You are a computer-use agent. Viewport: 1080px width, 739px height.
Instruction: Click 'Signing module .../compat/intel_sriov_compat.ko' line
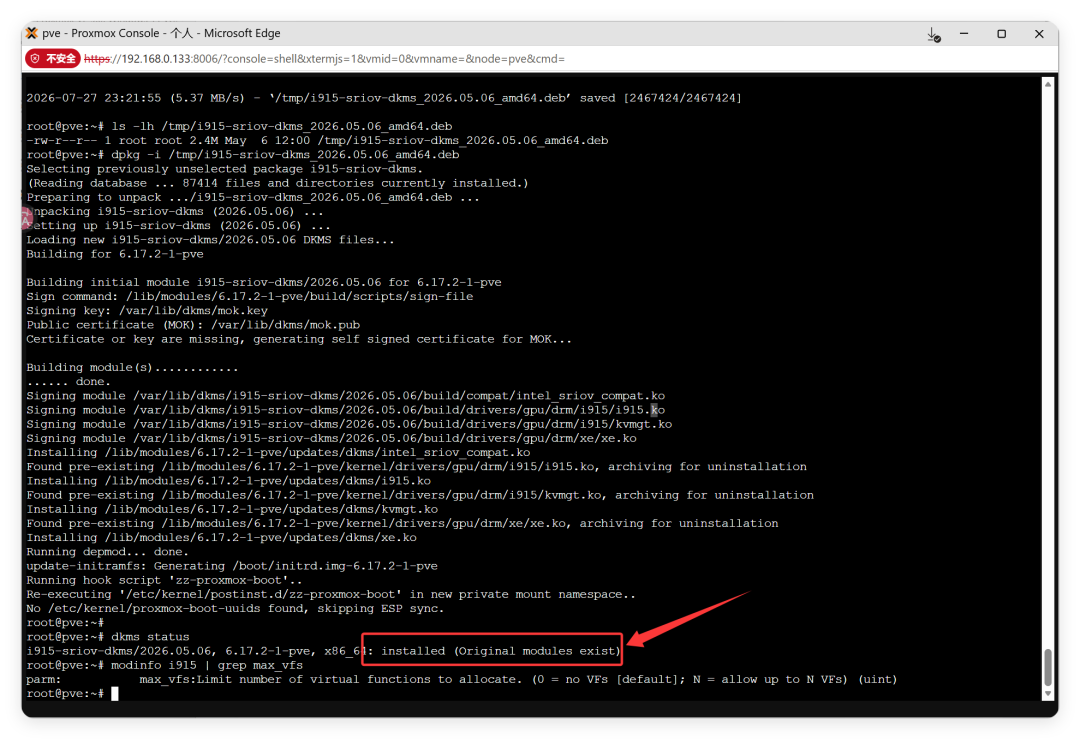click(x=346, y=396)
